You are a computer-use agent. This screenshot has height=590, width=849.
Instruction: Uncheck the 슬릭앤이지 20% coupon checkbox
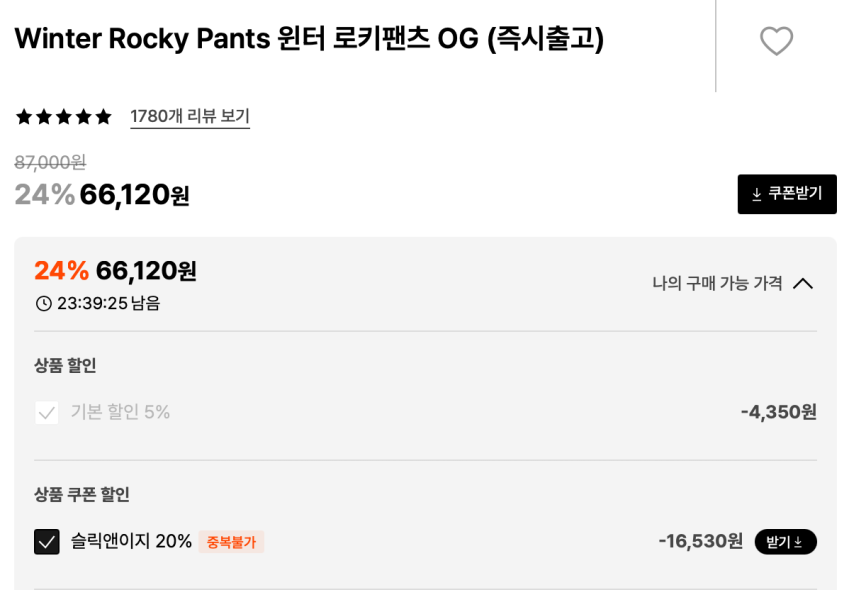coord(47,542)
